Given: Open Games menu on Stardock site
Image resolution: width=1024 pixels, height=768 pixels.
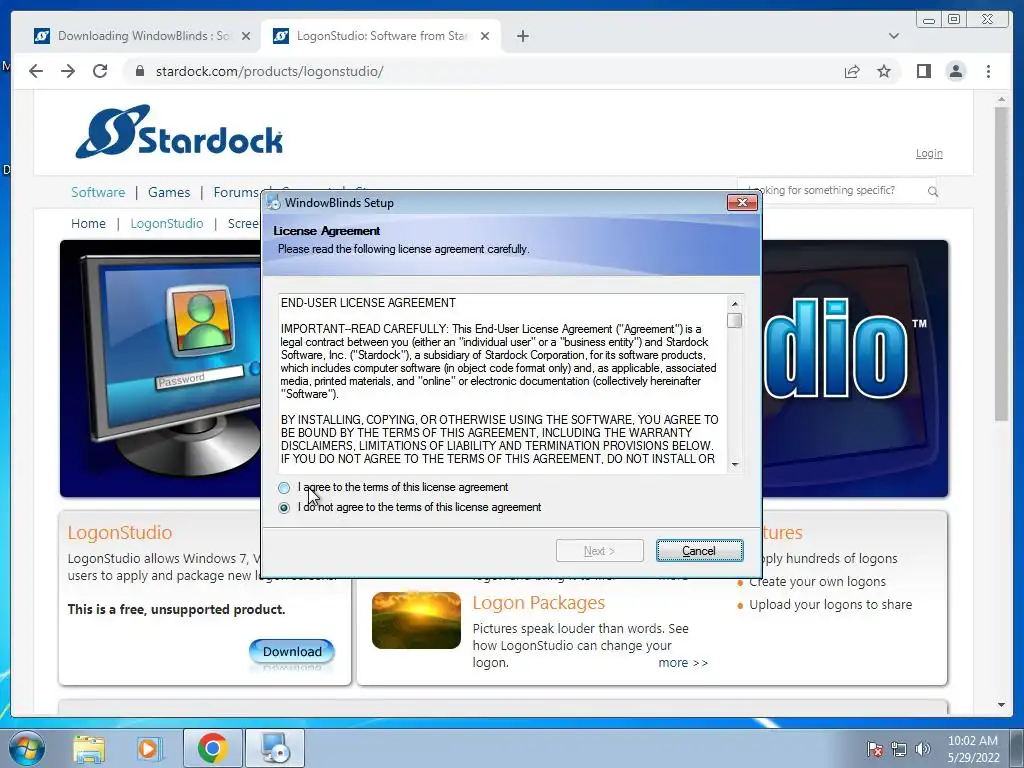Looking at the screenshot, I should 168,192.
